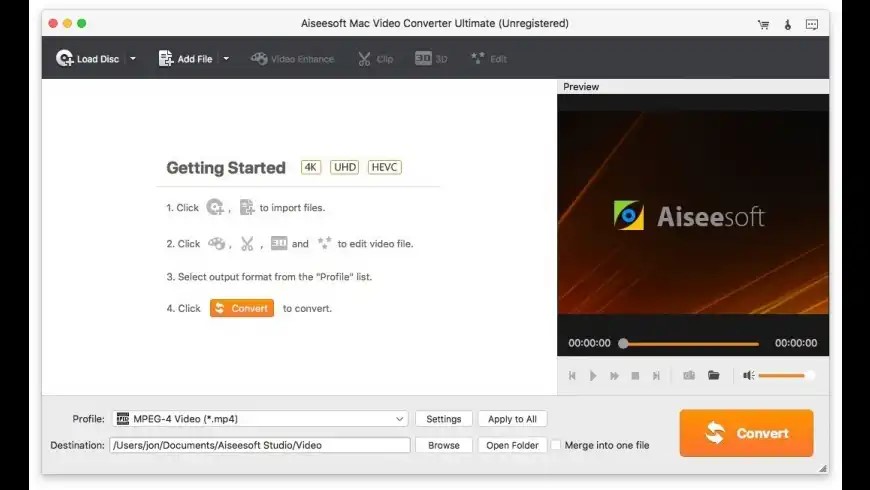Skip to previous item in preview player

point(572,376)
